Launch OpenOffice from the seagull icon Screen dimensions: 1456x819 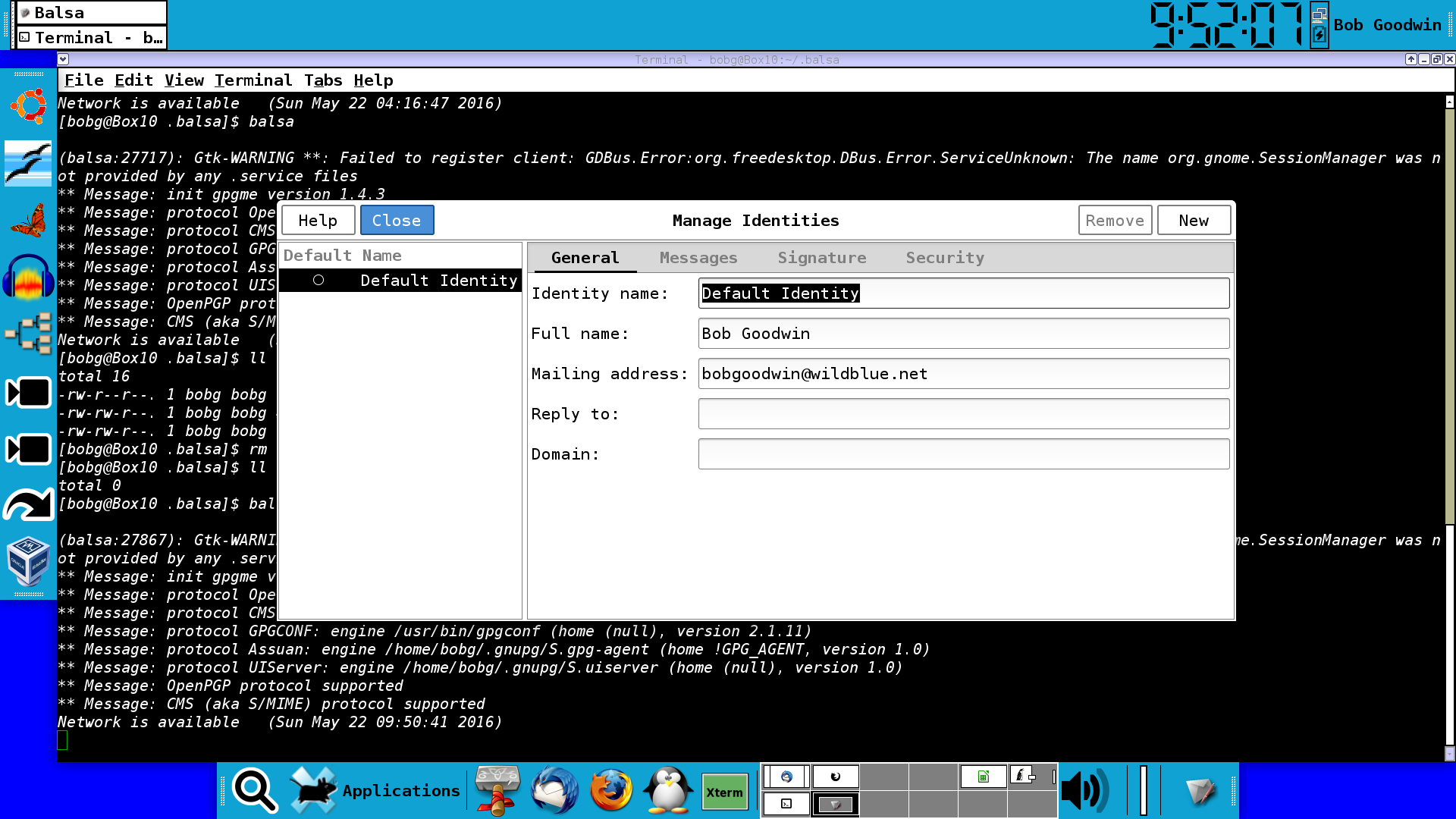28,163
